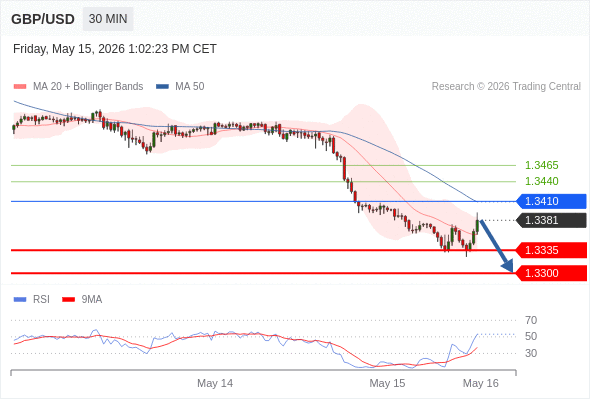Click the 30 MIN timeframe badge
The width and height of the screenshot is (590, 400).
pyautogui.click(x=108, y=19)
